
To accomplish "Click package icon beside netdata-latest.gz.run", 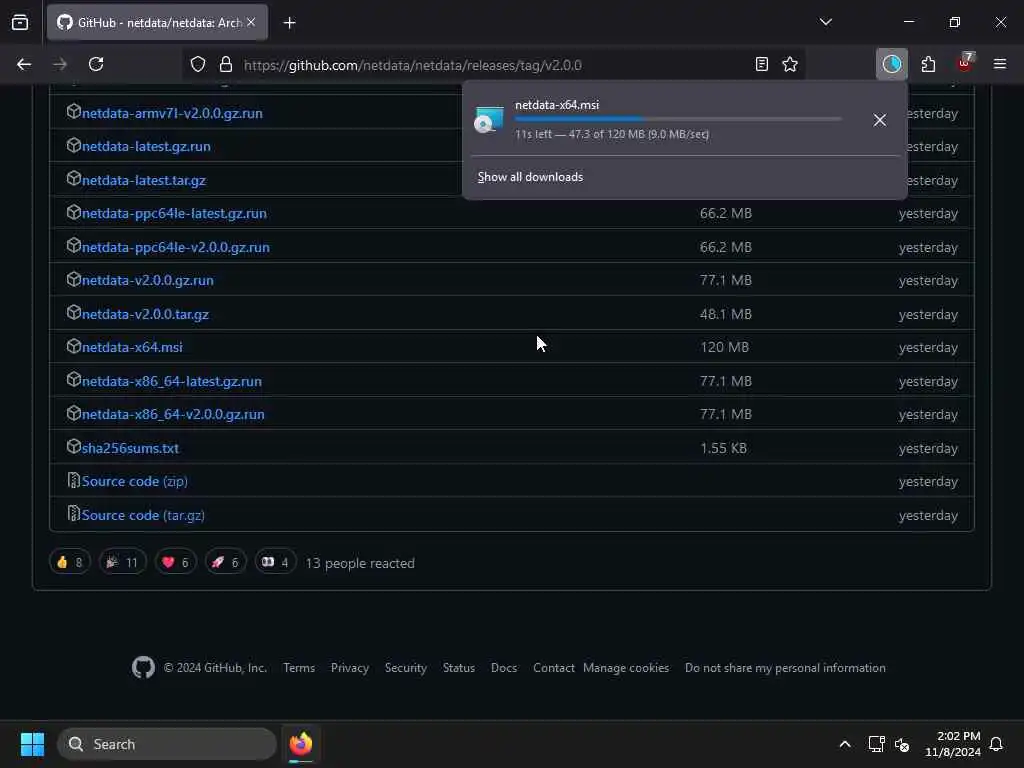I will [73, 145].
